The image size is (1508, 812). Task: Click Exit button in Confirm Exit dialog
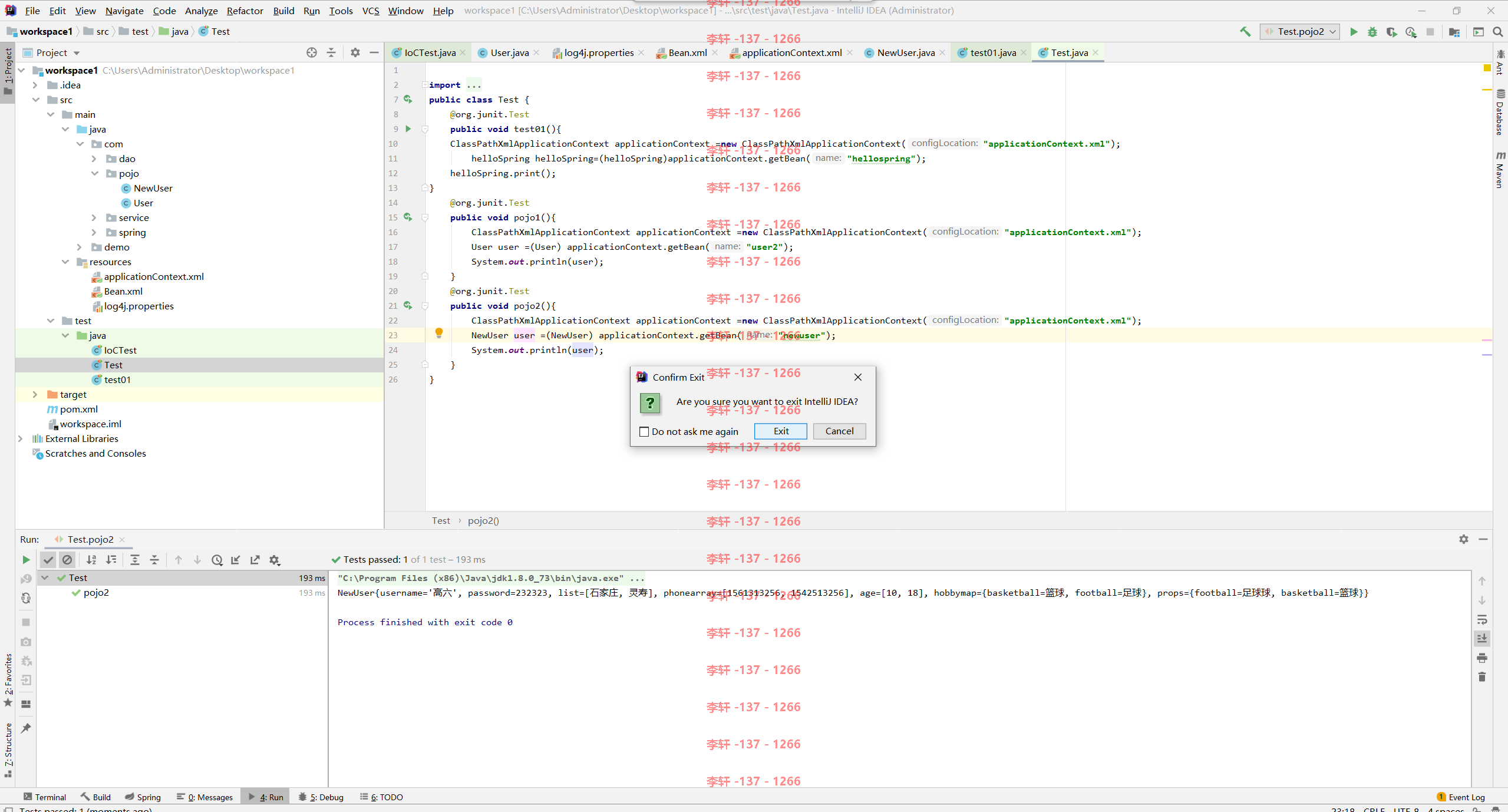coord(781,431)
